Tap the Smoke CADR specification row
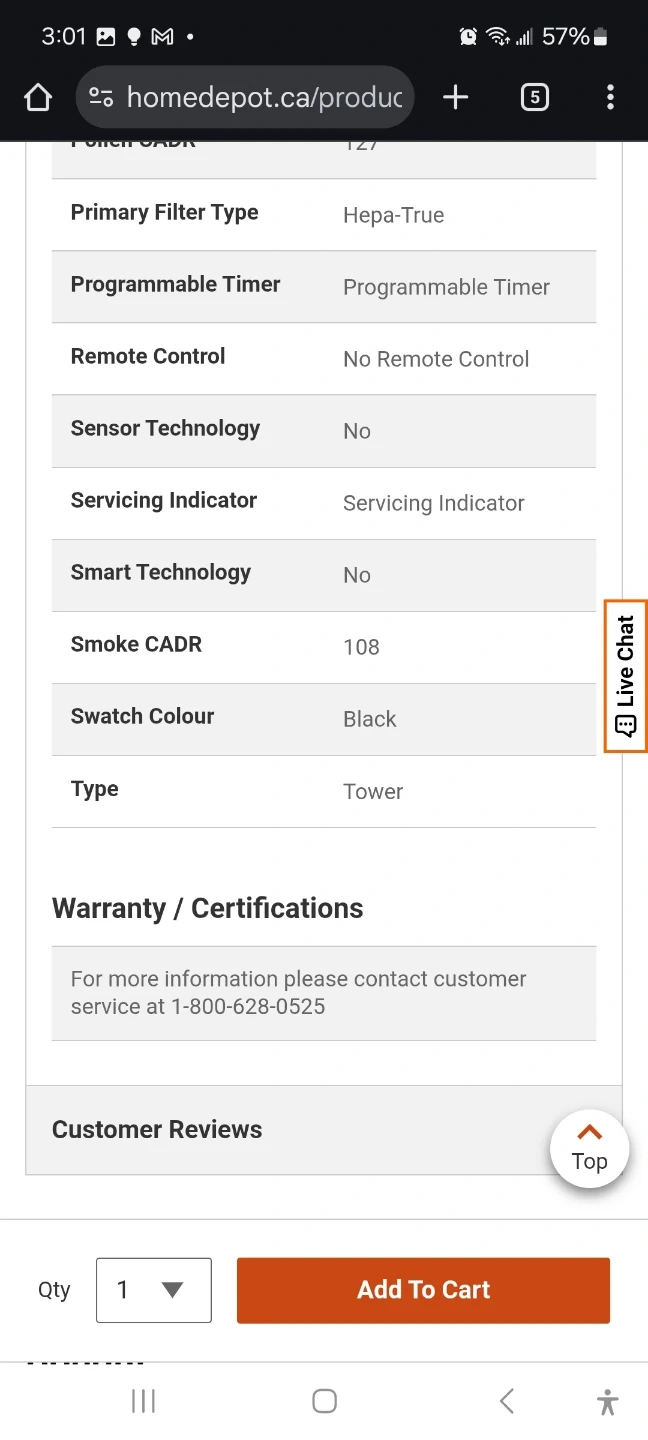The image size is (648, 1440). [x=323, y=646]
